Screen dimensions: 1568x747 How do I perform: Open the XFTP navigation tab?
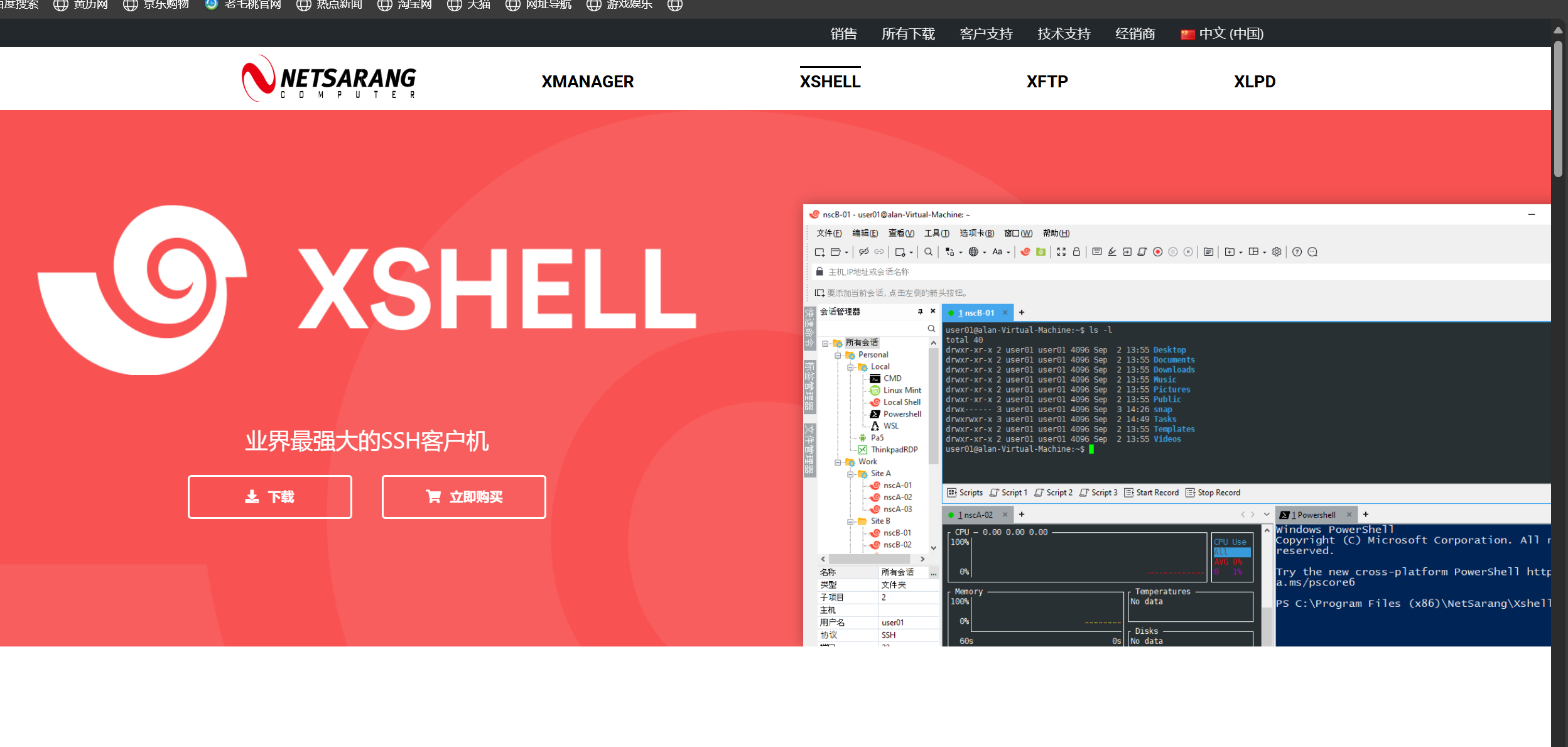(x=1047, y=82)
